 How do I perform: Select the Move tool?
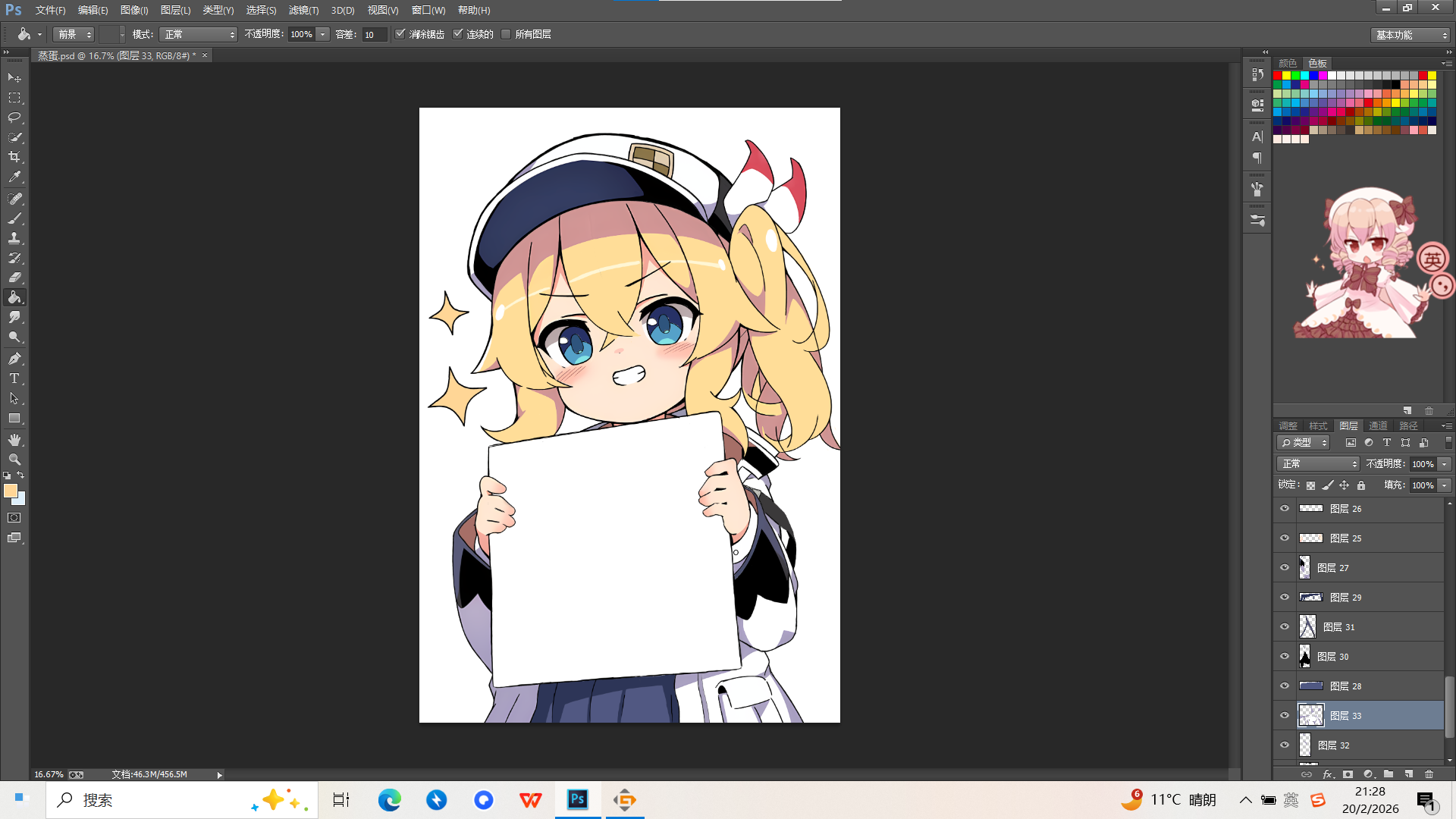point(14,77)
